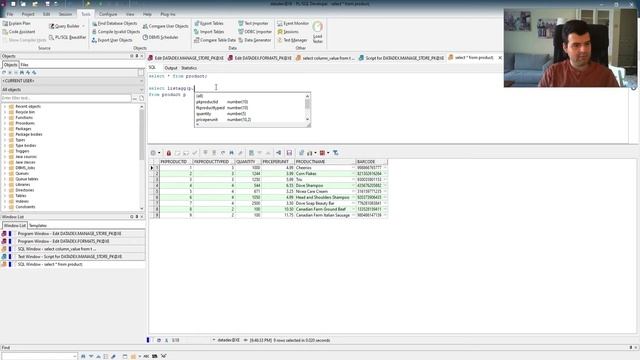Open the Configure ribbon tab
The height and width of the screenshot is (360, 640).
[108, 14]
